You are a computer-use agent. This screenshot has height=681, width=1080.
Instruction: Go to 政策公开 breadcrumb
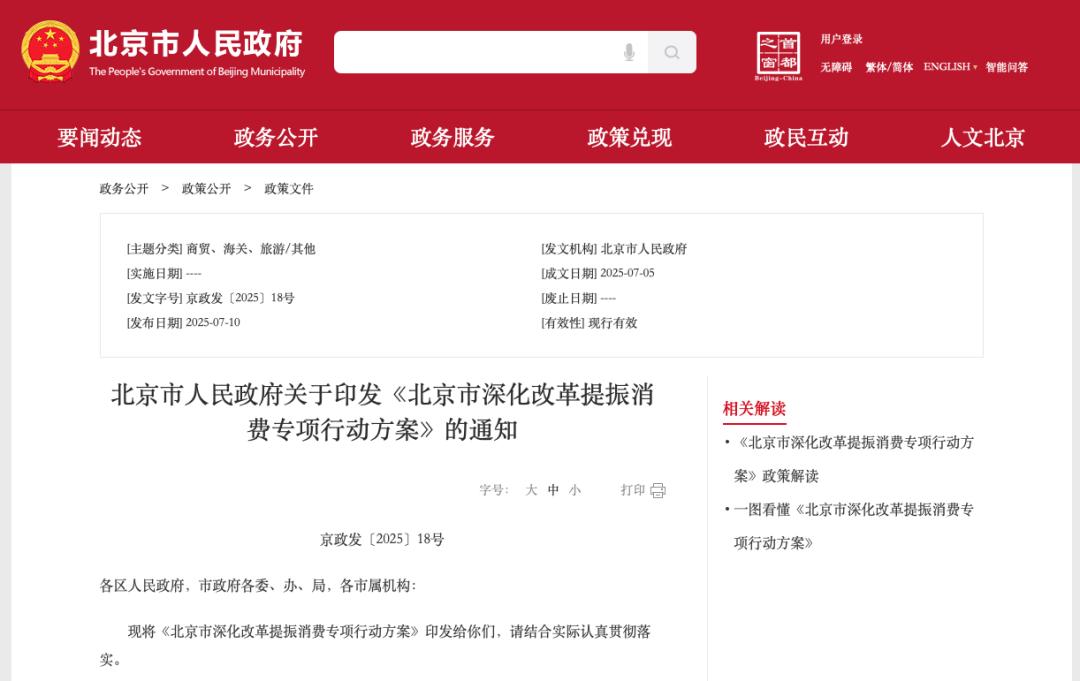pos(206,189)
